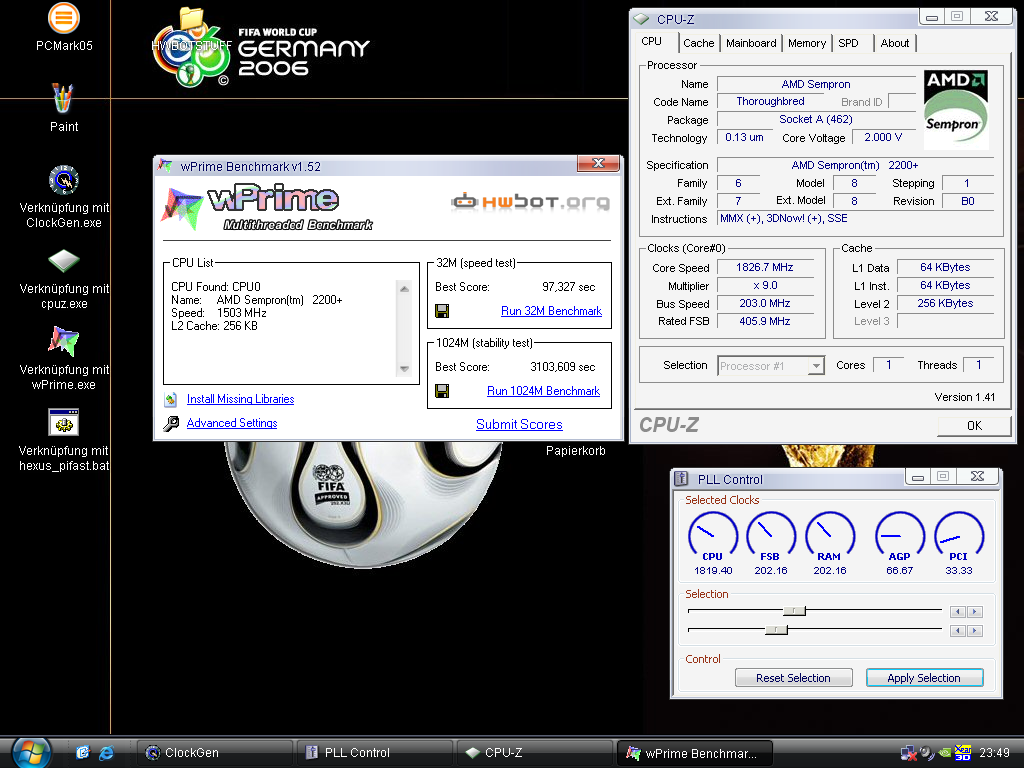Image resolution: width=1024 pixels, height=768 pixels.
Task: Click the NVIDIA tray icon
Action: [944, 753]
